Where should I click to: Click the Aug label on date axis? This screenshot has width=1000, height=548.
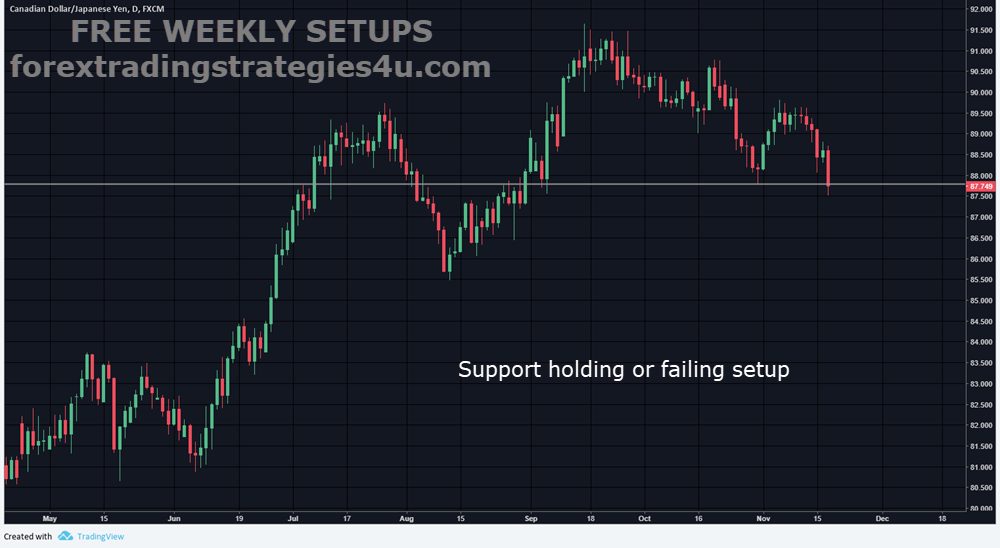(407, 519)
